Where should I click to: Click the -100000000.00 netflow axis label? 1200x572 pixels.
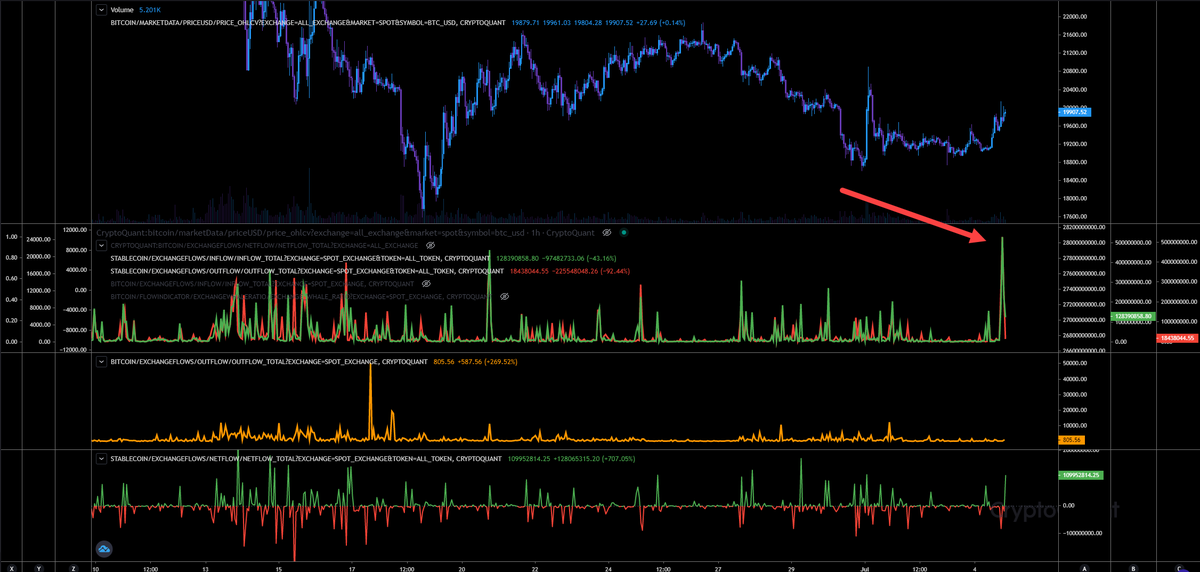[x=1081, y=533]
